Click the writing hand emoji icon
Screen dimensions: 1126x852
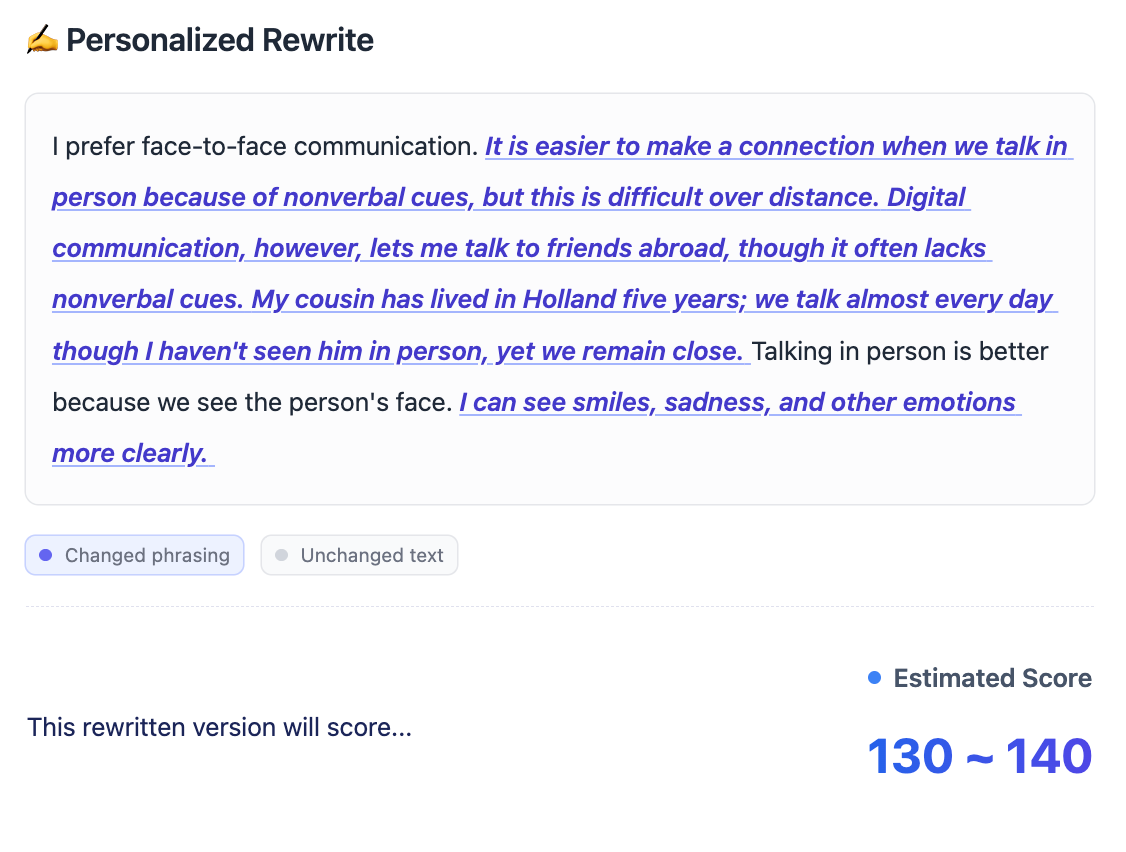[x=42, y=41]
